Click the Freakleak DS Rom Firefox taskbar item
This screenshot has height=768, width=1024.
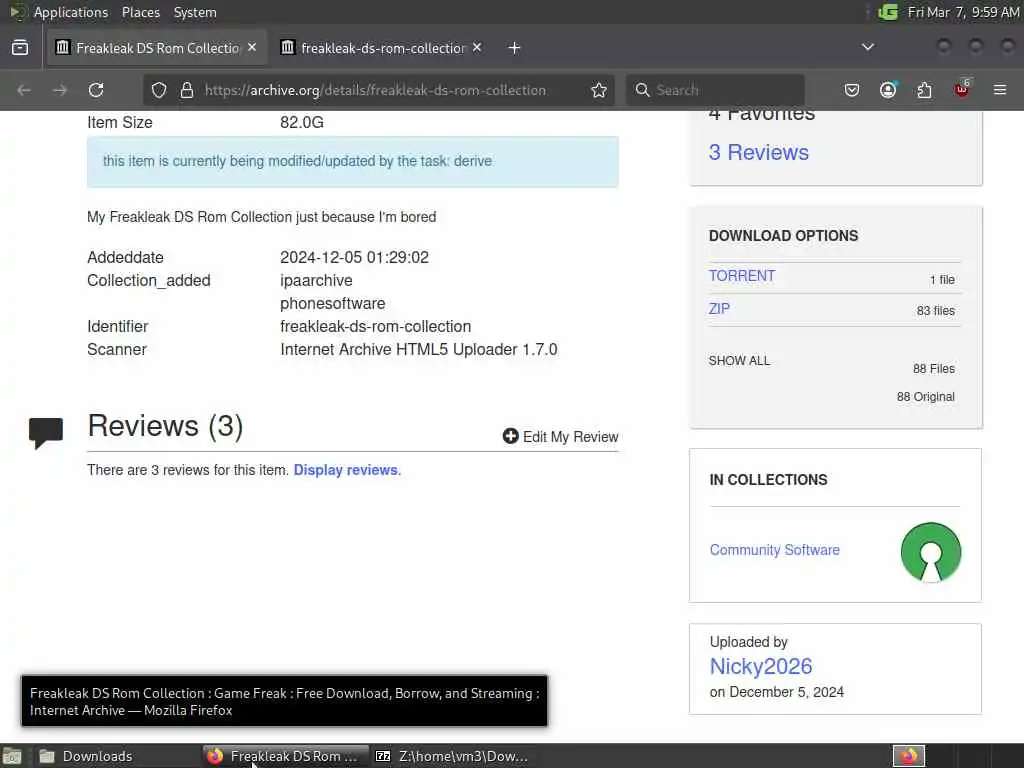(x=285, y=756)
